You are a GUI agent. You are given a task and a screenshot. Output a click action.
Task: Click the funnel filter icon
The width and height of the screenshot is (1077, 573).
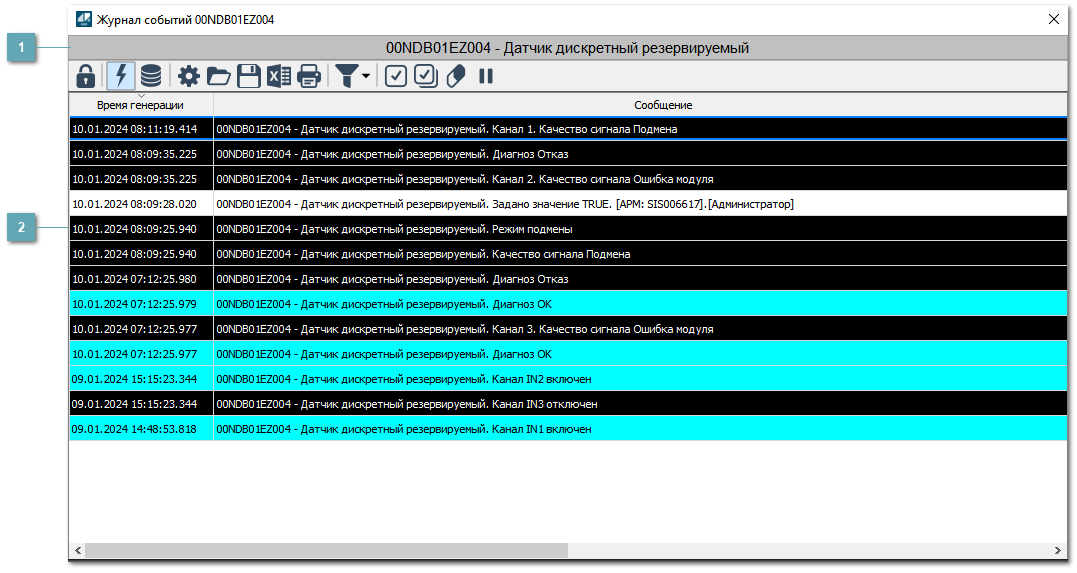346,76
